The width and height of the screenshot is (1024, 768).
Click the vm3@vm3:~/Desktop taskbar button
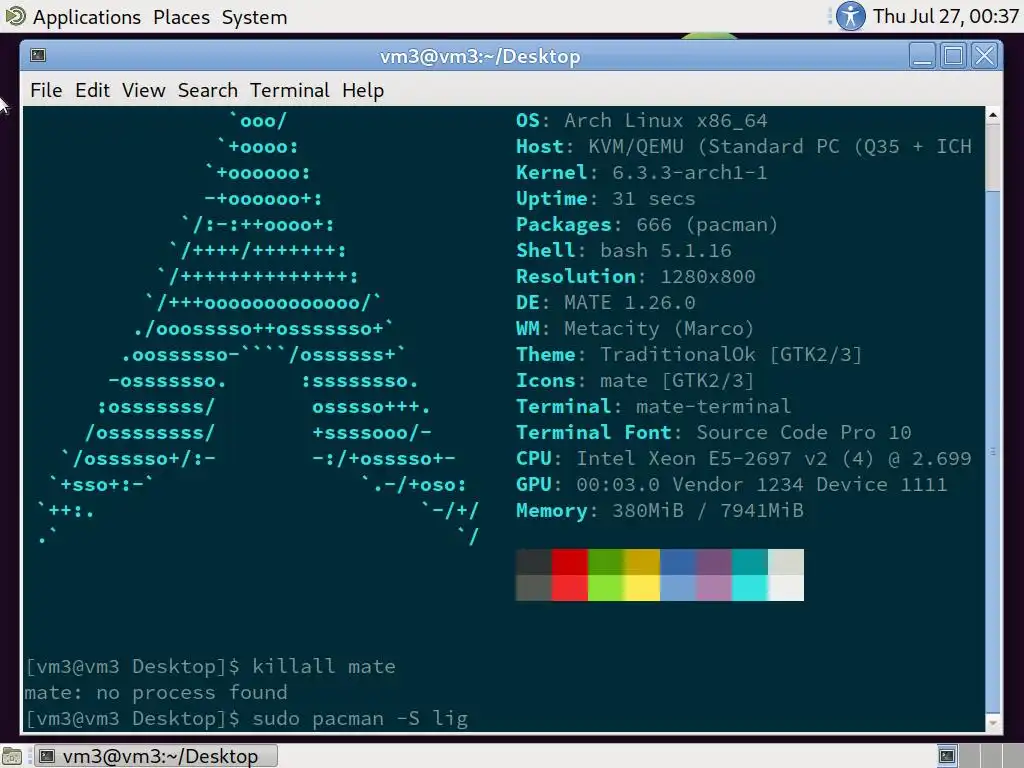tap(155, 756)
